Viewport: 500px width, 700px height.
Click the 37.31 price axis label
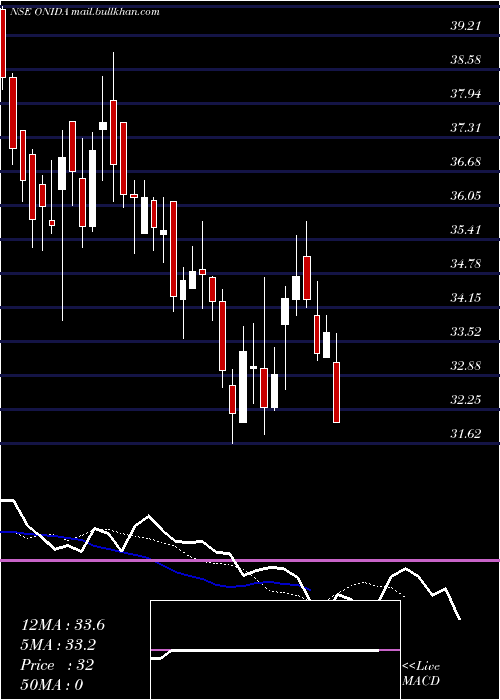click(465, 128)
